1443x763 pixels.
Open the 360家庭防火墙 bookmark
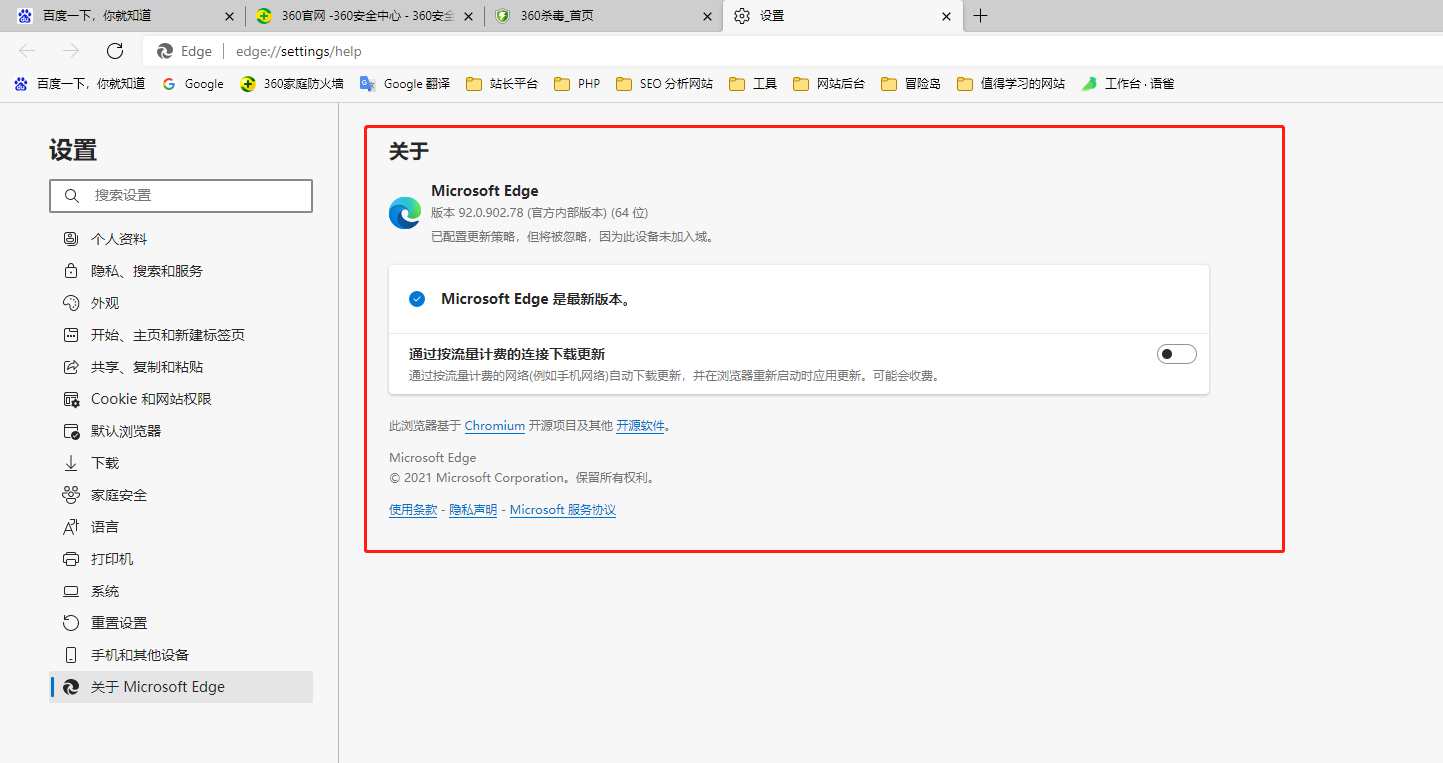292,84
